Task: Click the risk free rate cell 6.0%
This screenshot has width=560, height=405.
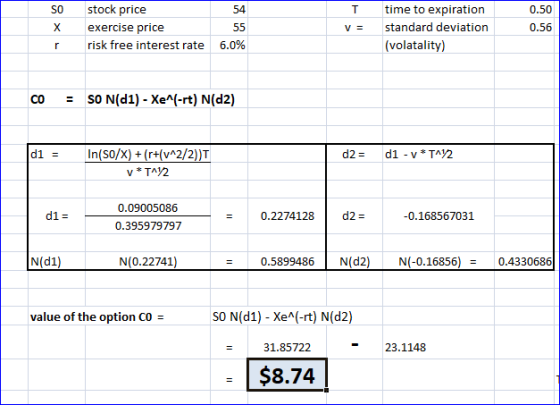Action: click(232, 45)
